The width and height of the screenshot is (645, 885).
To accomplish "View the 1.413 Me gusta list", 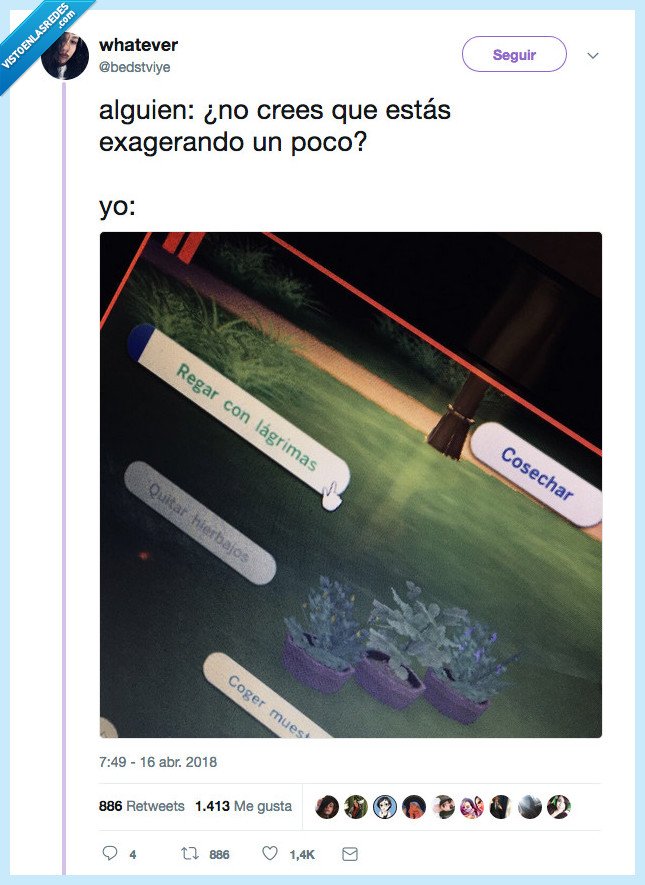I will tap(244, 806).
